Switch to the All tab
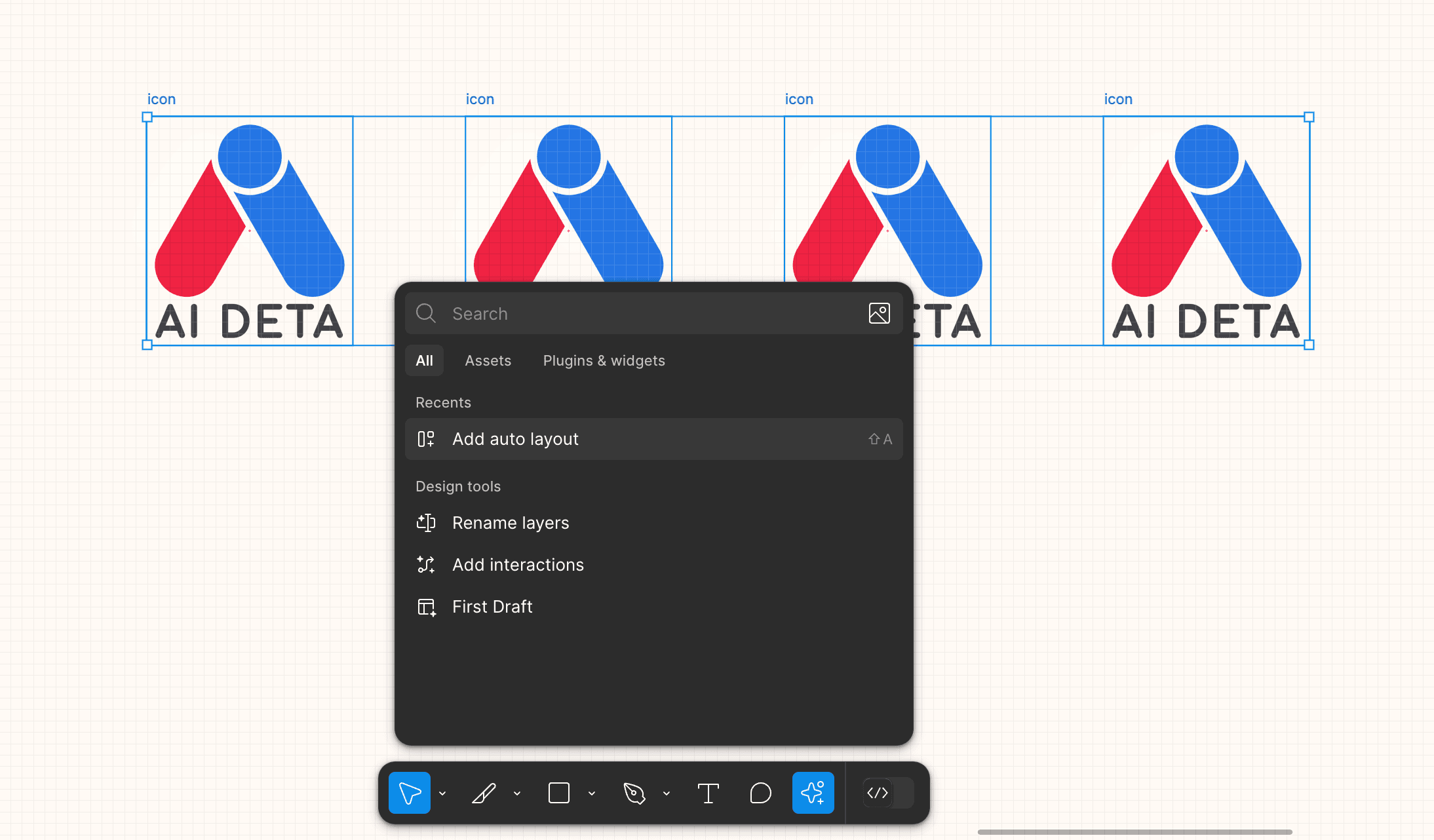Screen dimensions: 1434x840 [x=424, y=360]
